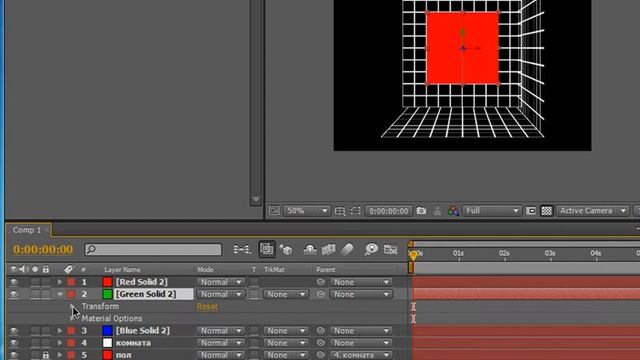Open the Full resolution dropdown
The image size is (640, 360).
pyautogui.click(x=492, y=211)
